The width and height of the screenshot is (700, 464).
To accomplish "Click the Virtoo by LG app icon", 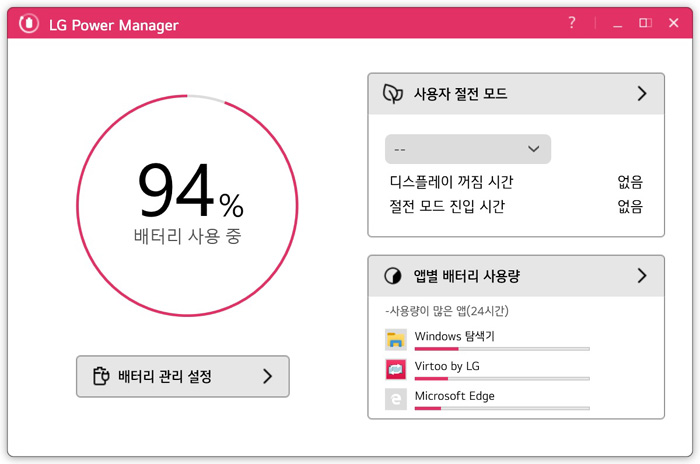I will click(x=396, y=370).
